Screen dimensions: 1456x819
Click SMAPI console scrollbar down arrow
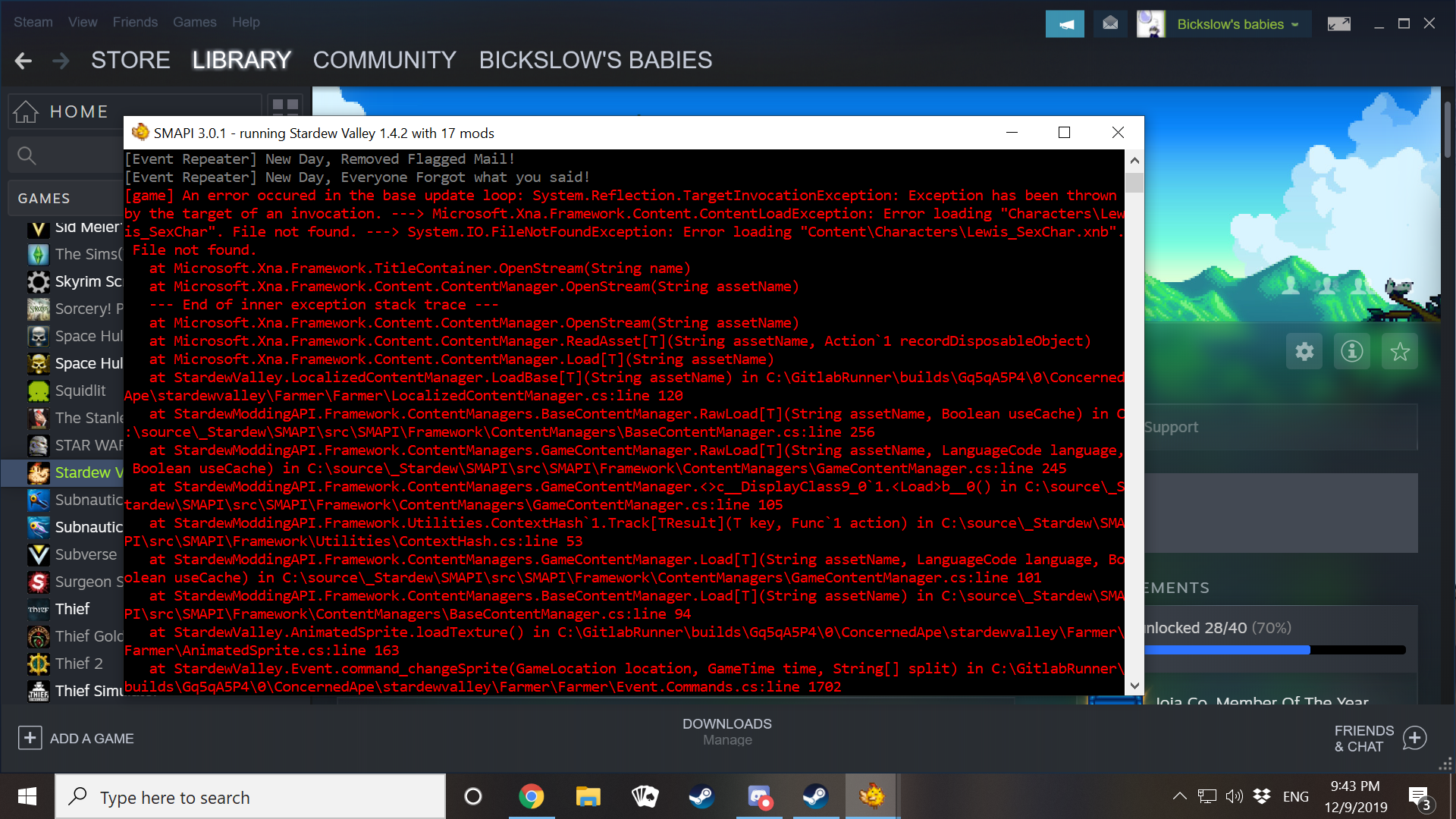(1134, 686)
